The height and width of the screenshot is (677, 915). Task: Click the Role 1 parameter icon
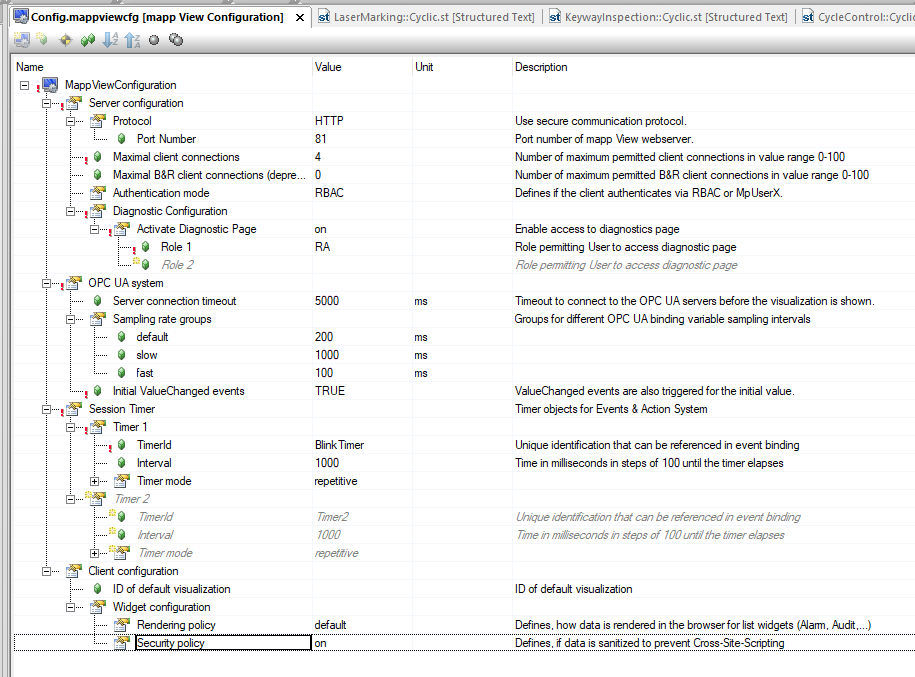coord(145,247)
